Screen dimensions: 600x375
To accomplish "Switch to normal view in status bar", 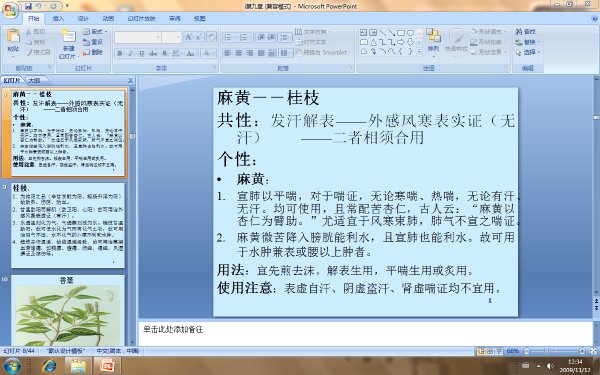I will tap(481, 351).
